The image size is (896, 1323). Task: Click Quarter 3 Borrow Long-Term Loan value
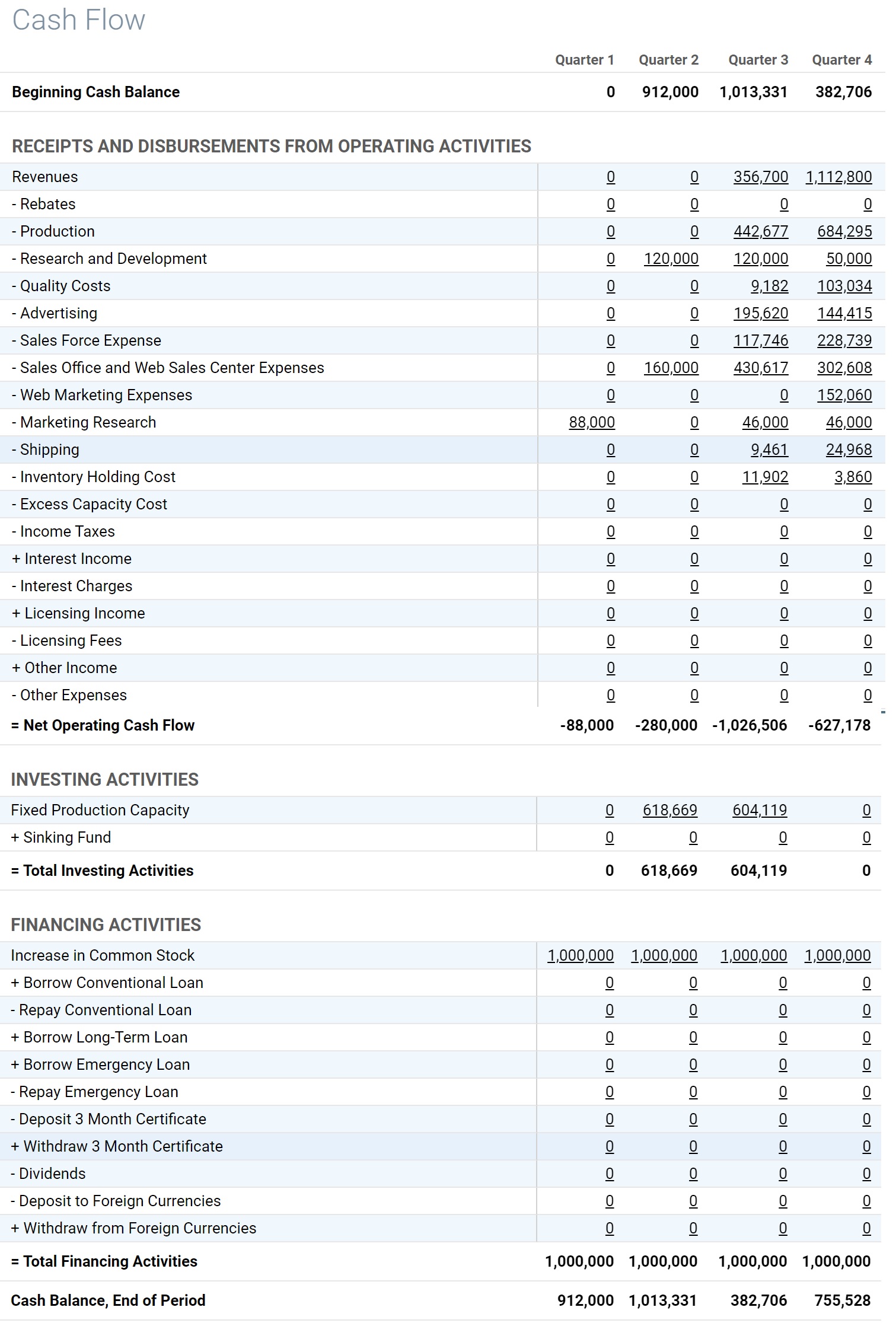(783, 1037)
